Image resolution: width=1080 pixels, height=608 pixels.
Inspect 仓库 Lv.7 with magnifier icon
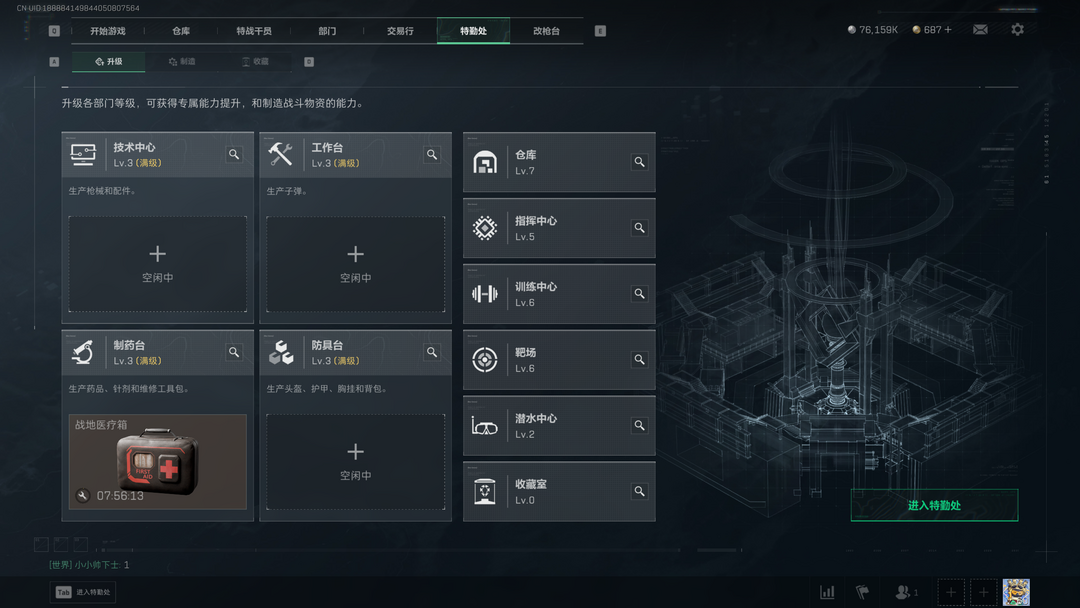tap(639, 162)
